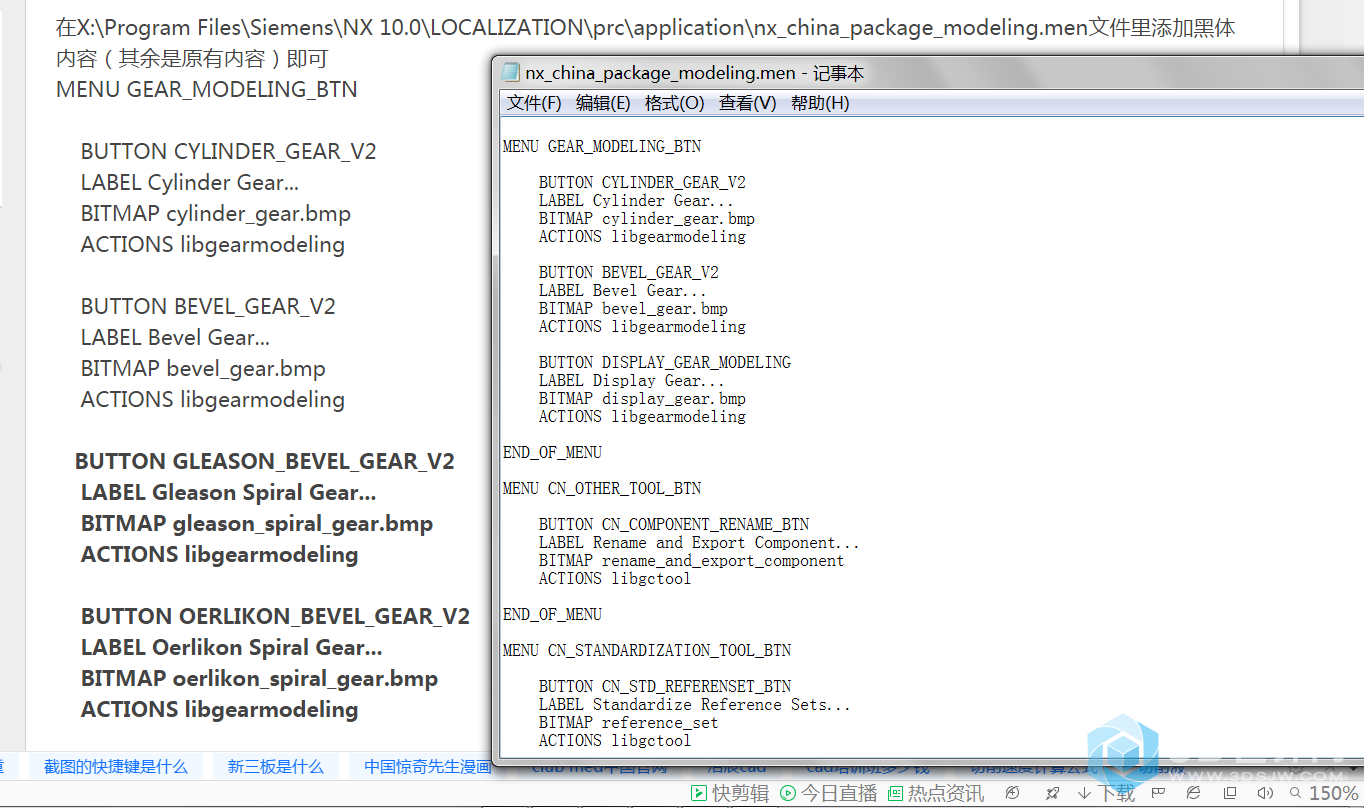This screenshot has width=1370, height=808.
Task: Click webpage line BUTTON BEVEL_GEAR_V2
Action: coord(208,306)
